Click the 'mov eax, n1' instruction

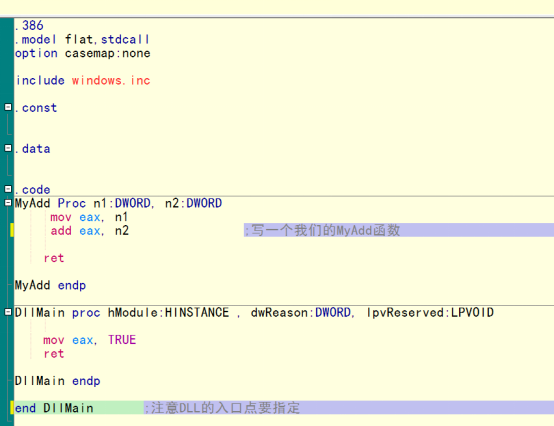tap(89, 217)
